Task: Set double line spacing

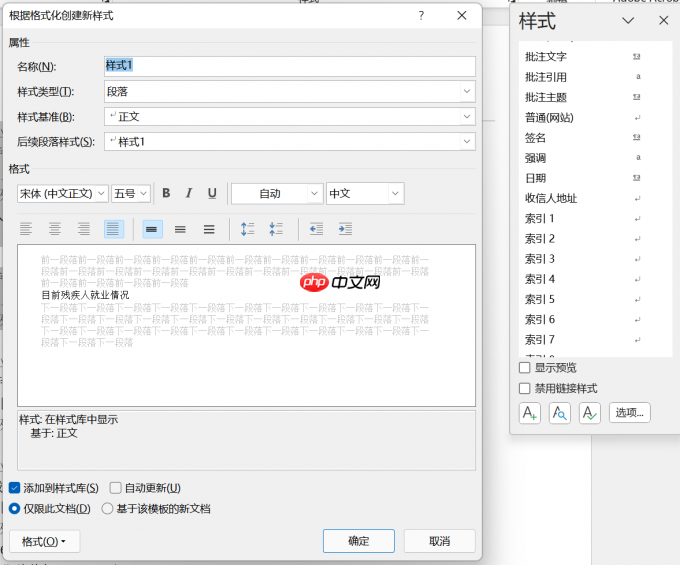Action: coord(209,229)
